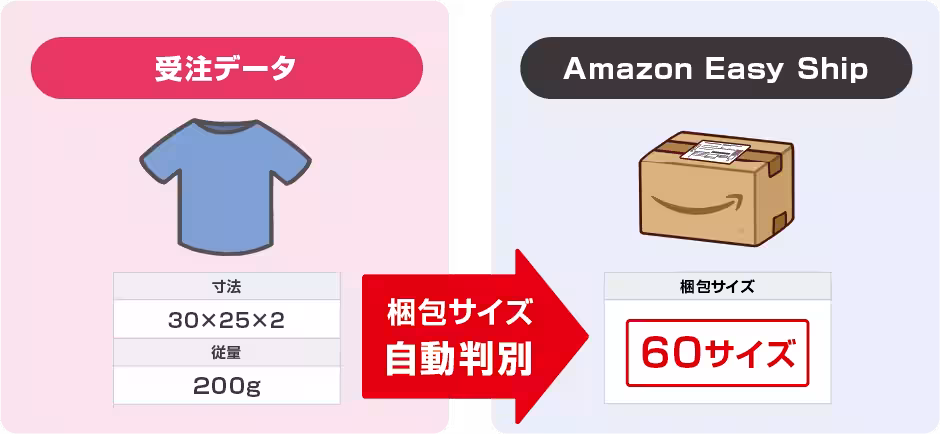Click the blue T-shirt icon

[225, 187]
